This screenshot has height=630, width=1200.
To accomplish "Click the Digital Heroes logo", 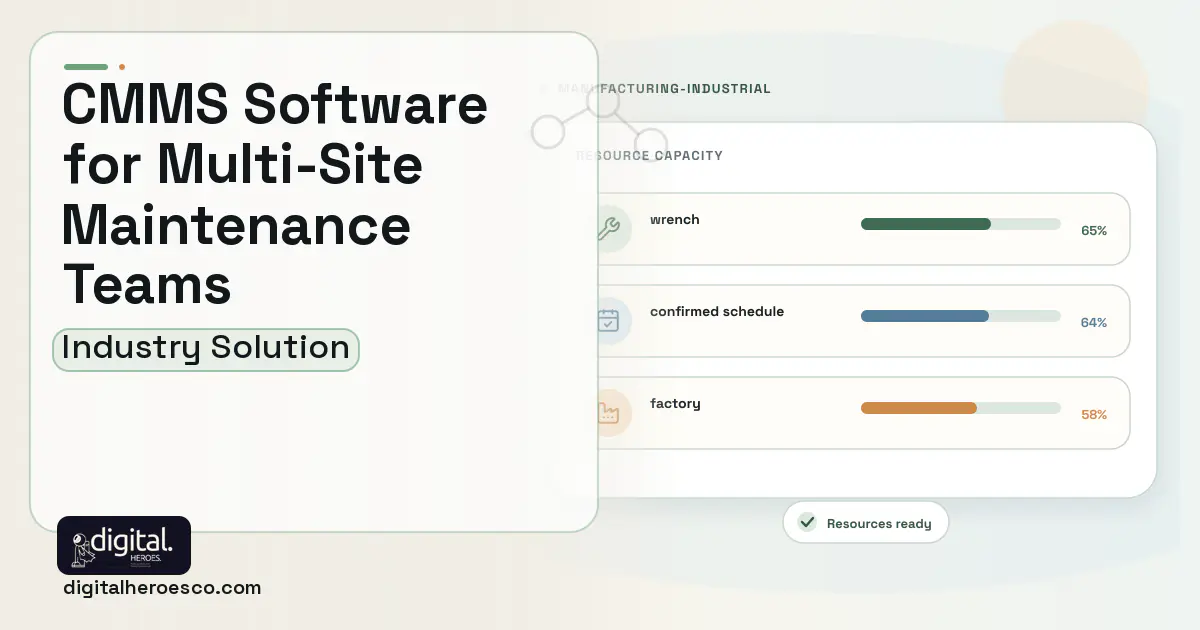I will pyautogui.click(x=124, y=545).
